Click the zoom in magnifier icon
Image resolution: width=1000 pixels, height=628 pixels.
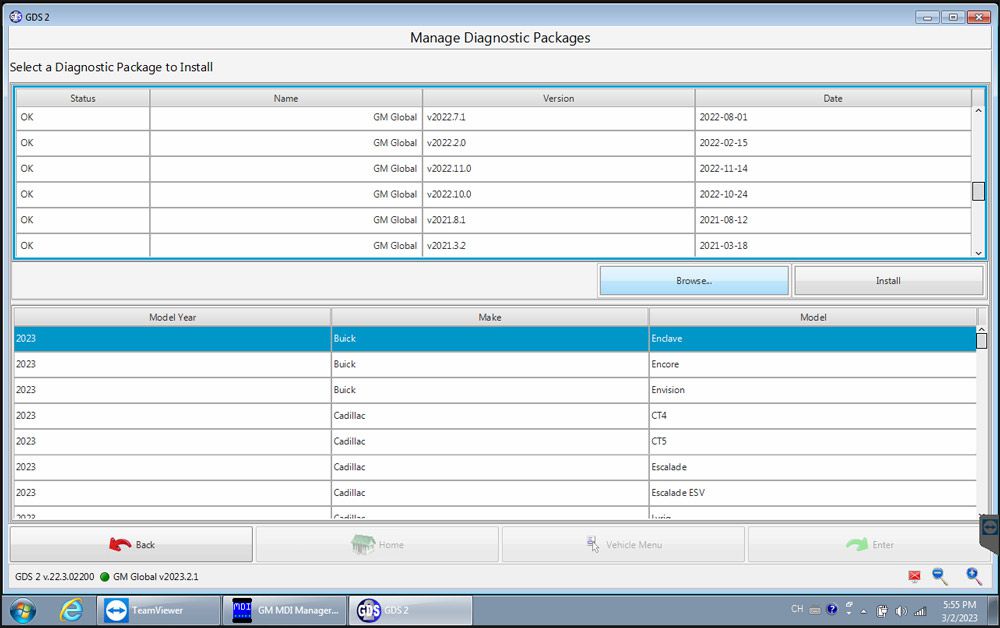point(973,576)
